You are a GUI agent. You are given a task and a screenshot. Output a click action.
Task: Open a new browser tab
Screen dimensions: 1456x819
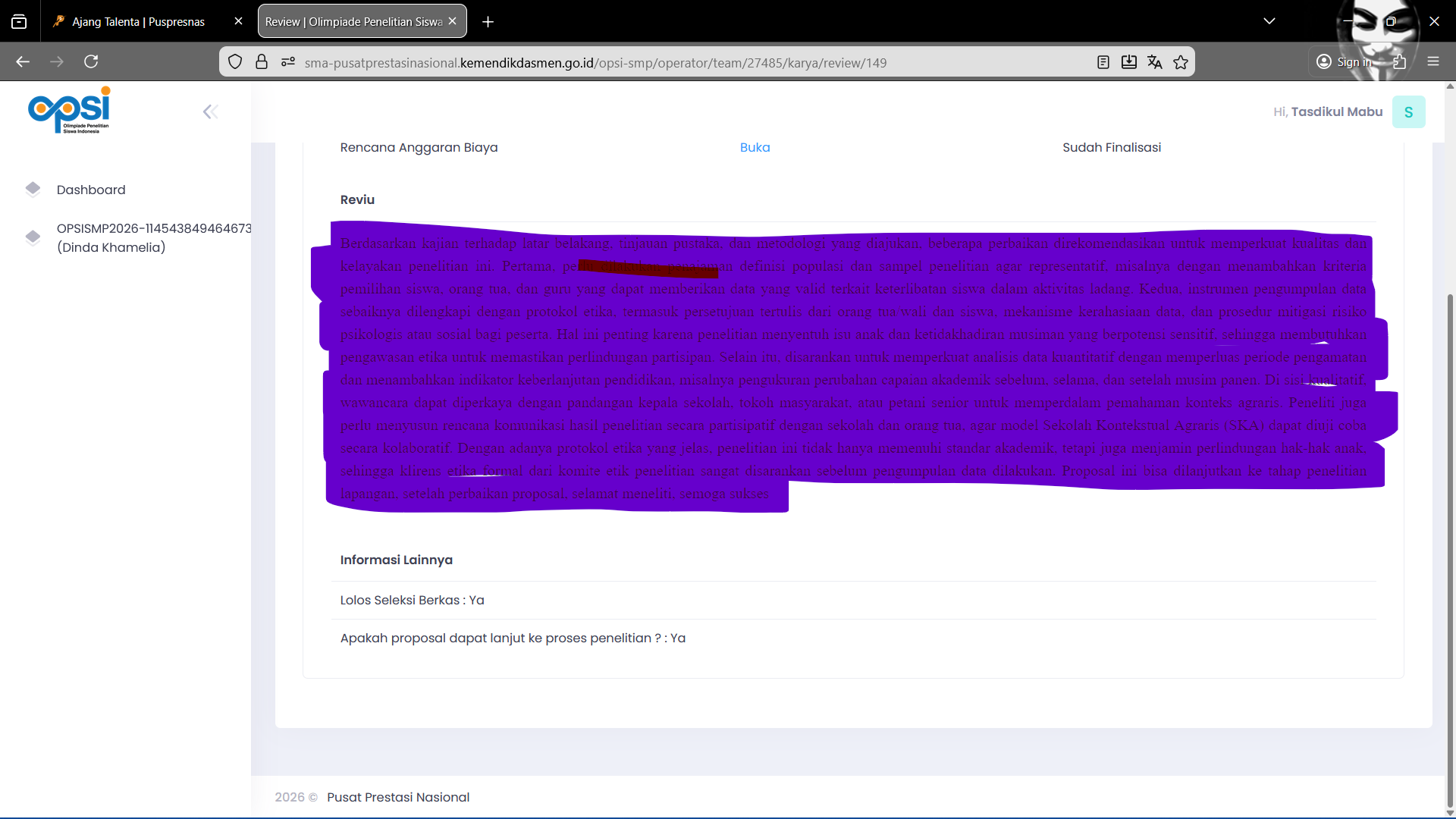coord(488,22)
